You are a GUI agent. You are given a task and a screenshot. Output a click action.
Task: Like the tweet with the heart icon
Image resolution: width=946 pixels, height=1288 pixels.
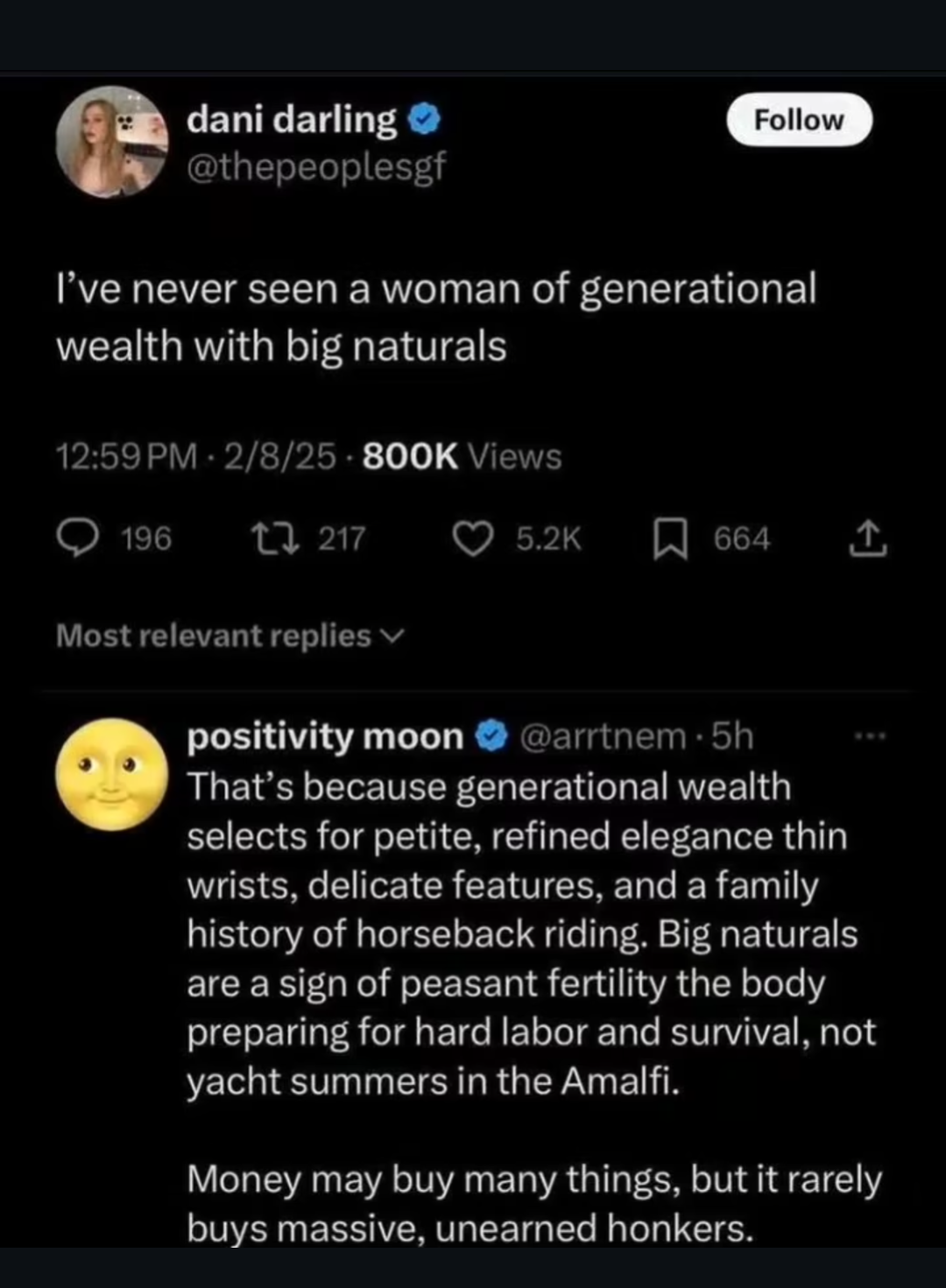(473, 538)
